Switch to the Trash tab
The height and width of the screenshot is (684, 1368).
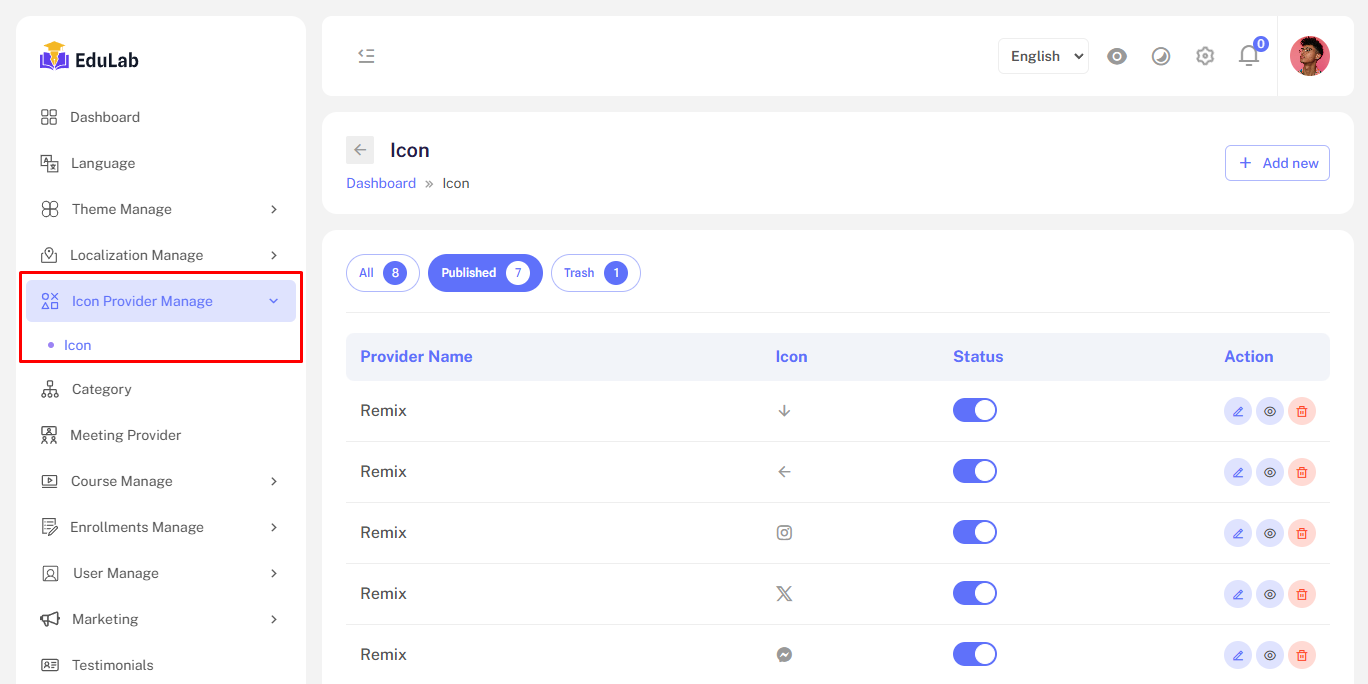pos(595,273)
